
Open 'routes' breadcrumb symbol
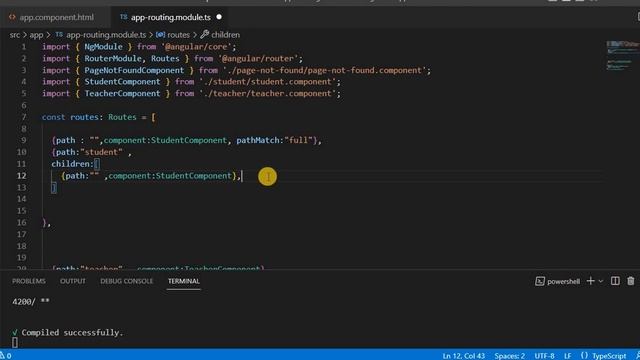(178, 35)
